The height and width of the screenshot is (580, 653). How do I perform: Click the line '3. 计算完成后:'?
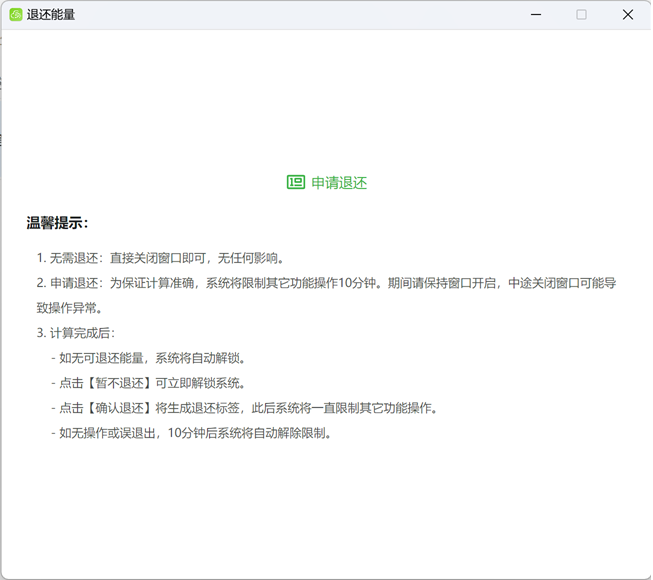[75, 333]
